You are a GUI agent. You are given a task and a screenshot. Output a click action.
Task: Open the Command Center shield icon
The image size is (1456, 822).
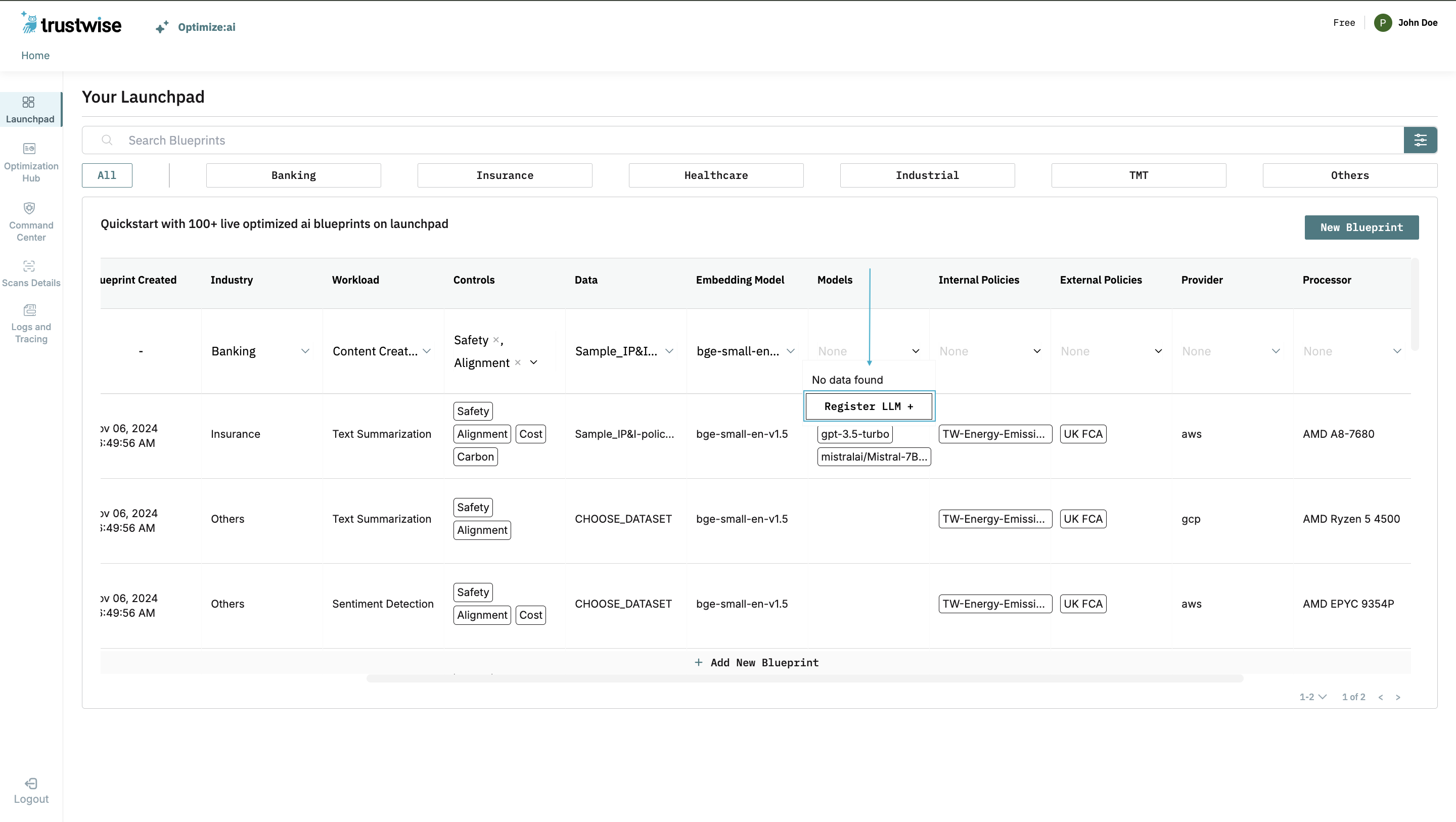click(x=29, y=208)
